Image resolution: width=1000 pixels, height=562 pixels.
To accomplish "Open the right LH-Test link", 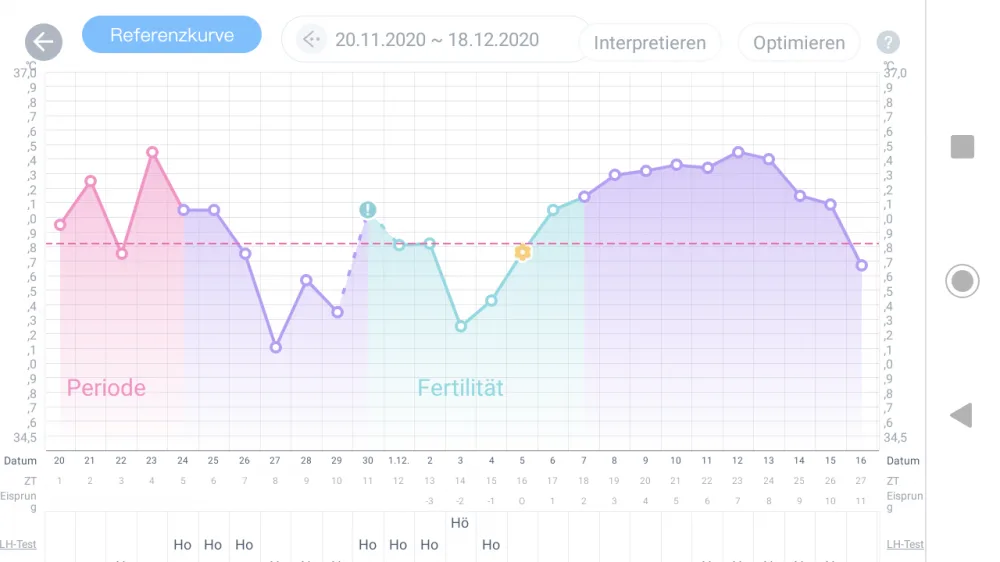I will coord(904,544).
